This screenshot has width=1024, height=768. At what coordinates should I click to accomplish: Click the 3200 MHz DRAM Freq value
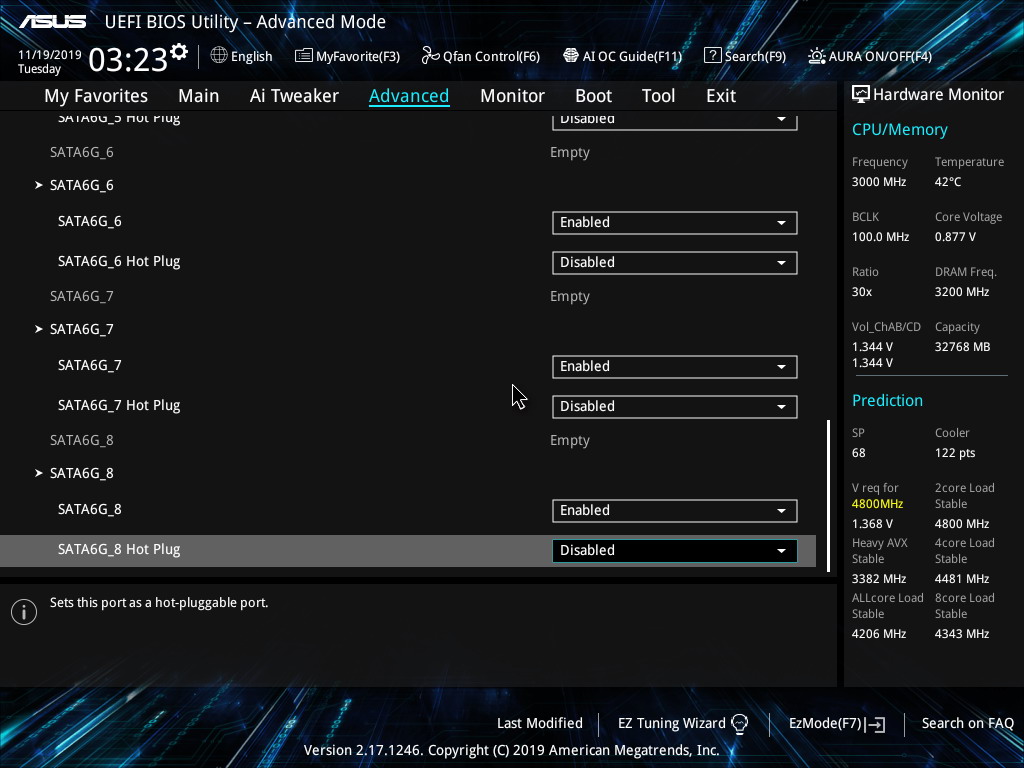coord(961,292)
